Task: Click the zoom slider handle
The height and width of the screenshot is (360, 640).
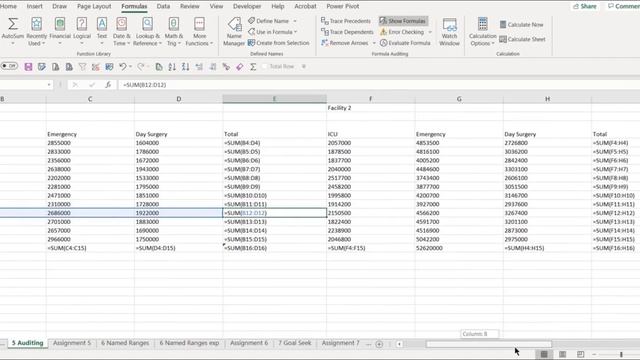Action: (621, 354)
